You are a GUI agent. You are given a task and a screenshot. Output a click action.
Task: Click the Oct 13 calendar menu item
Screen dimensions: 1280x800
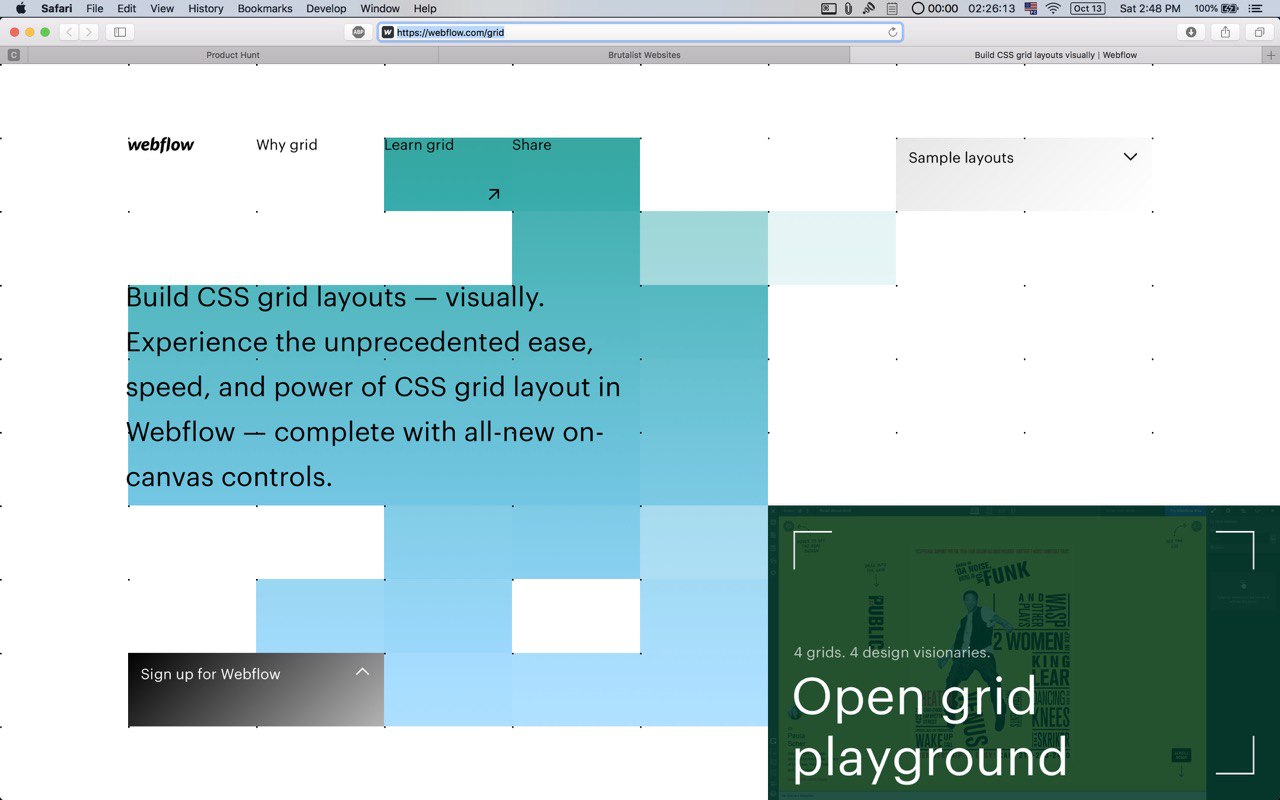coord(1087,8)
